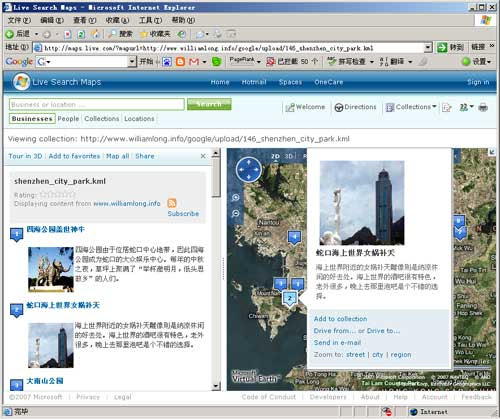This screenshot has height=419, width=500.
Task: Switch the map to 3D view
Action: 289,156
